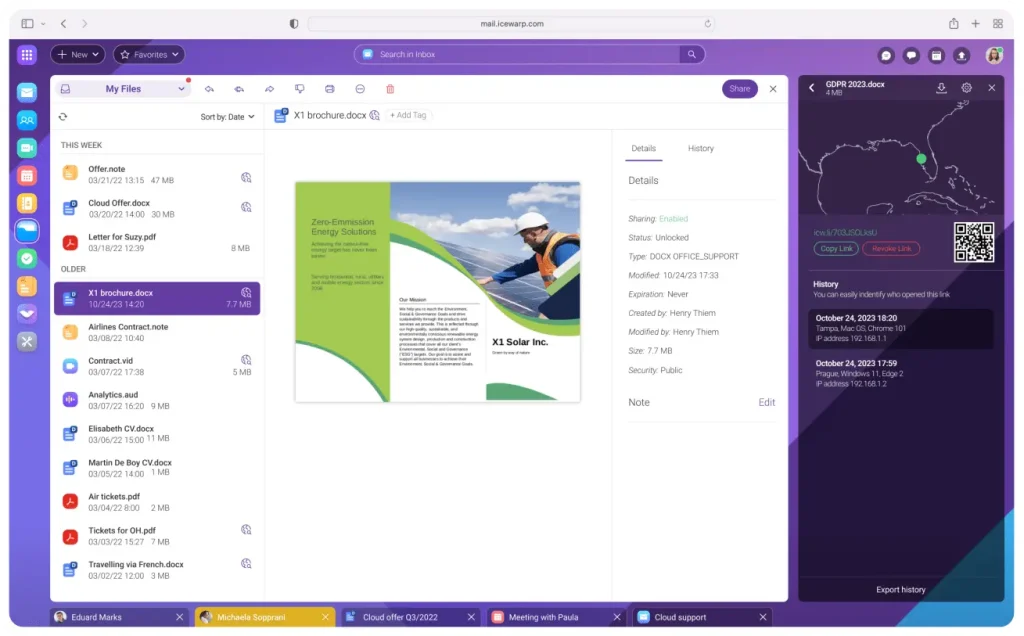
Task: Click the print icon in toolbar
Action: click(x=330, y=89)
